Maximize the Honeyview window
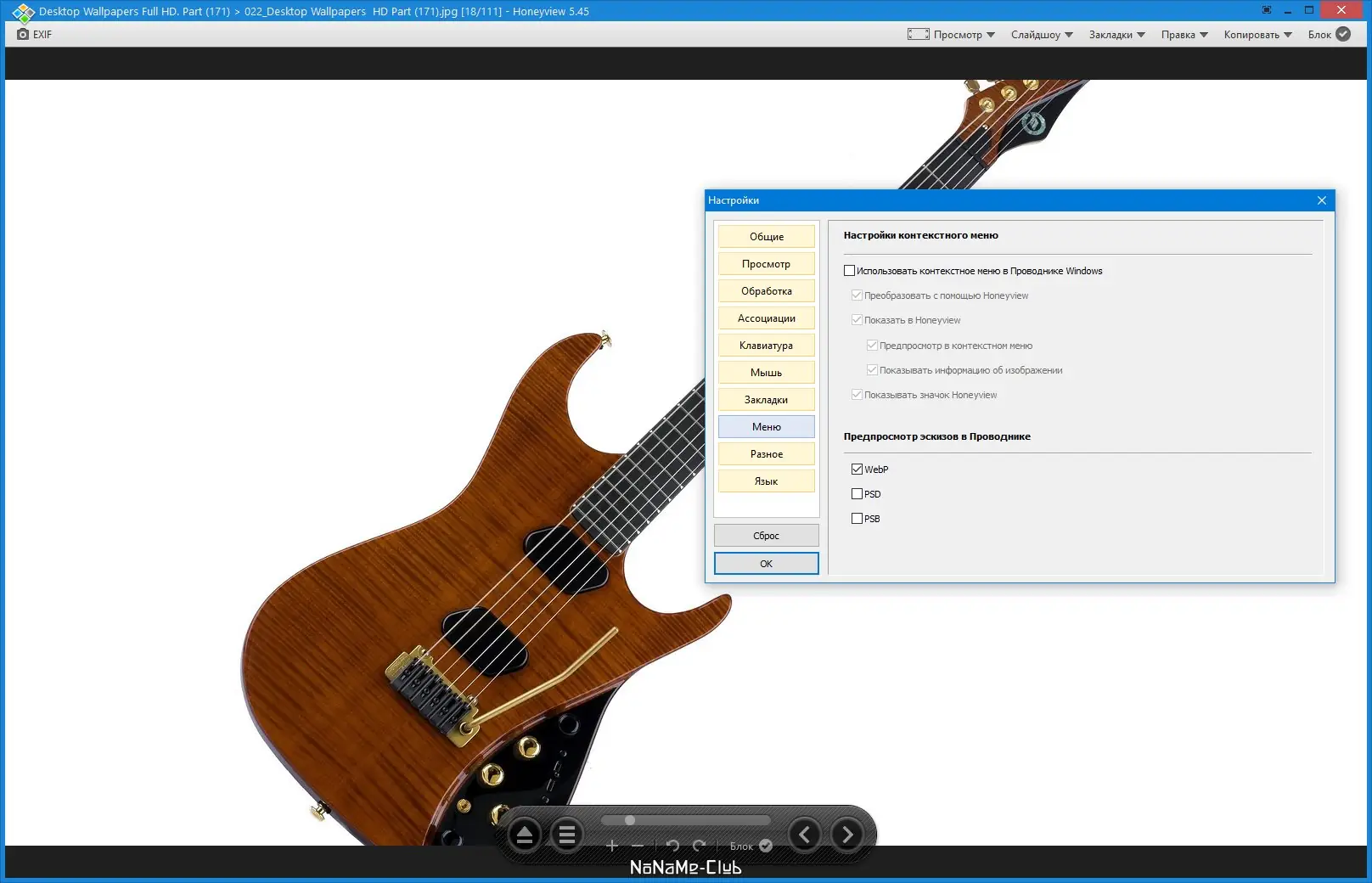The width and height of the screenshot is (1372, 883). pyautogui.click(x=1309, y=10)
